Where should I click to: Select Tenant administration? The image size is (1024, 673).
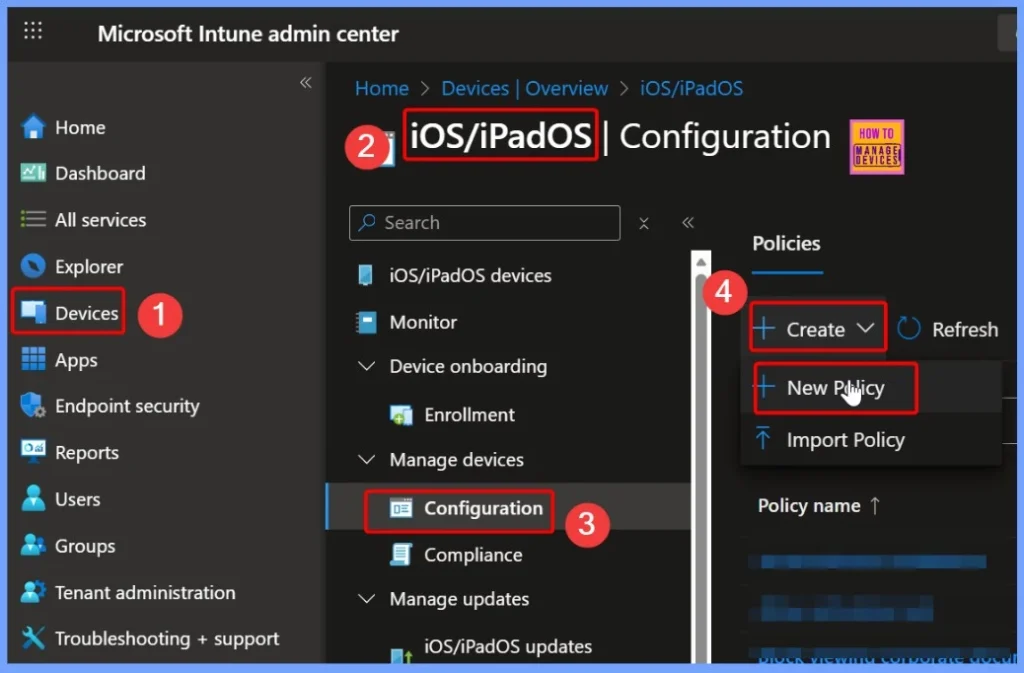[x=143, y=592]
